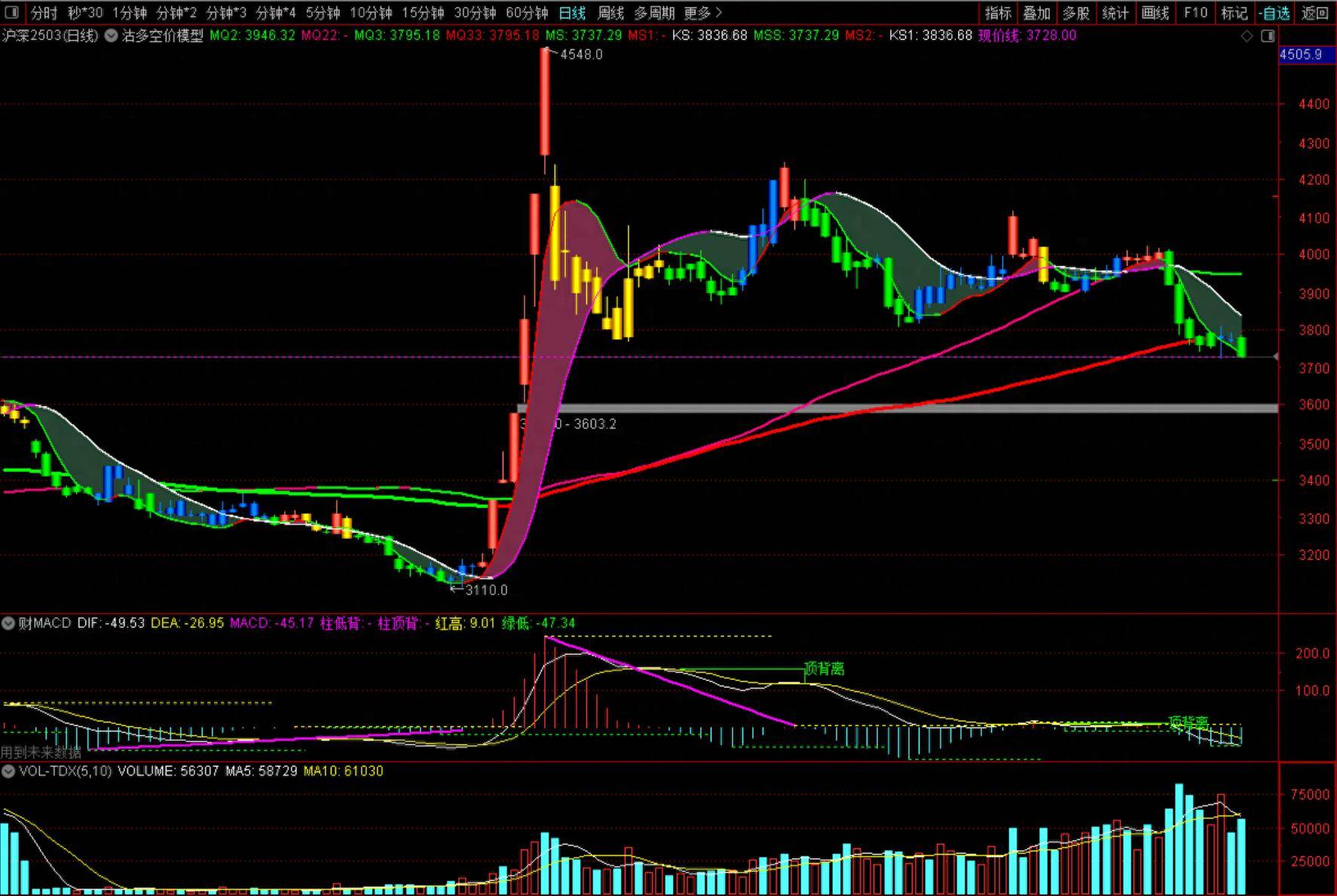Click the 叠加 overlay button

pyautogui.click(x=1037, y=13)
